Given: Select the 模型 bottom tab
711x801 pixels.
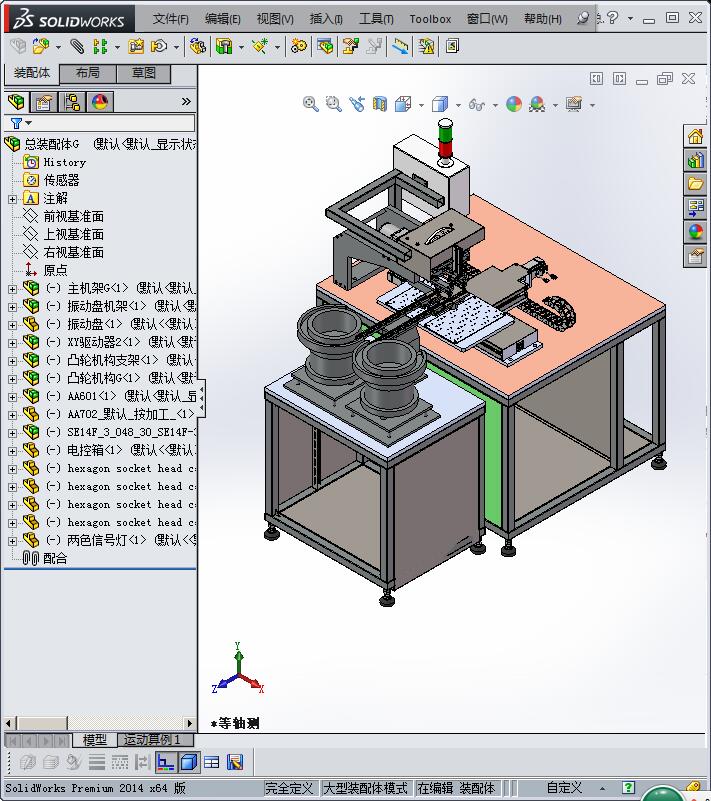Looking at the screenshot, I should click(x=94, y=740).
